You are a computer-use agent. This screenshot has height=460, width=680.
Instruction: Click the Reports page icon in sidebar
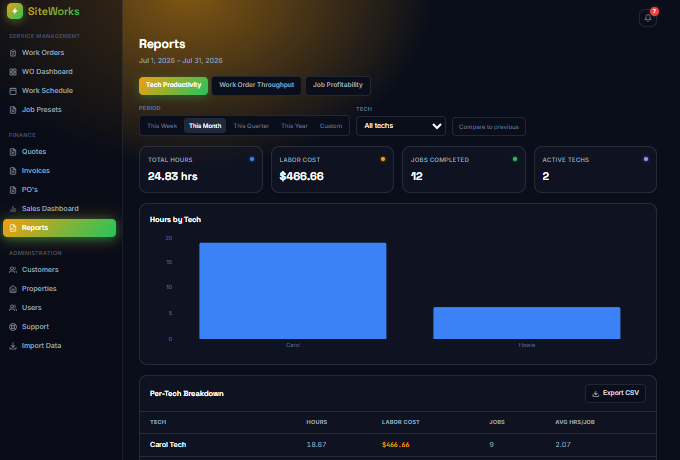tap(13, 228)
